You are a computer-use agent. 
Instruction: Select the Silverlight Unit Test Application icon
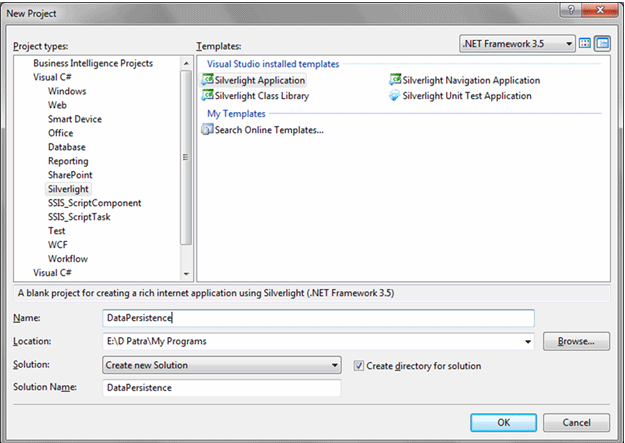[394, 96]
